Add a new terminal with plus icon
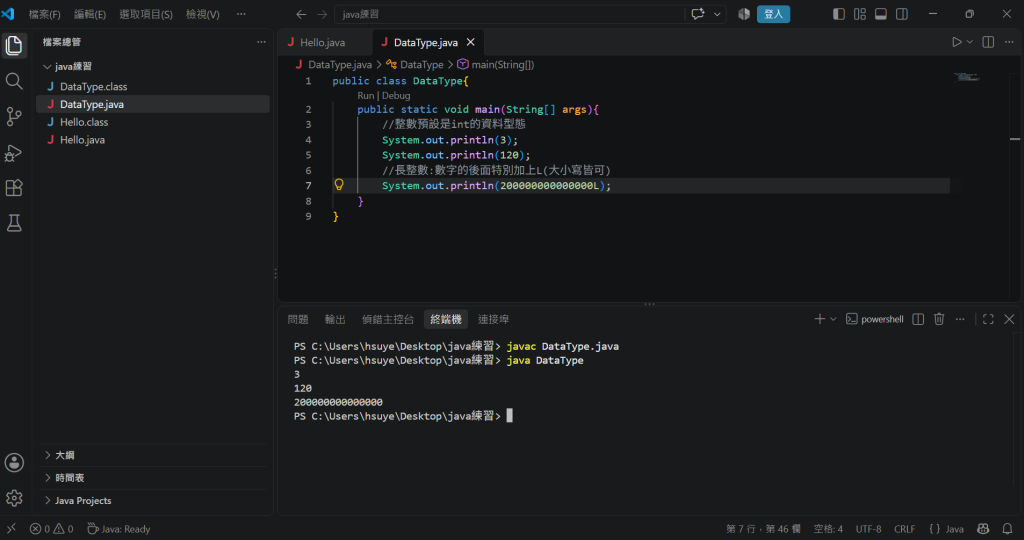Screen dimensions: 1024x540 [x=820, y=319]
